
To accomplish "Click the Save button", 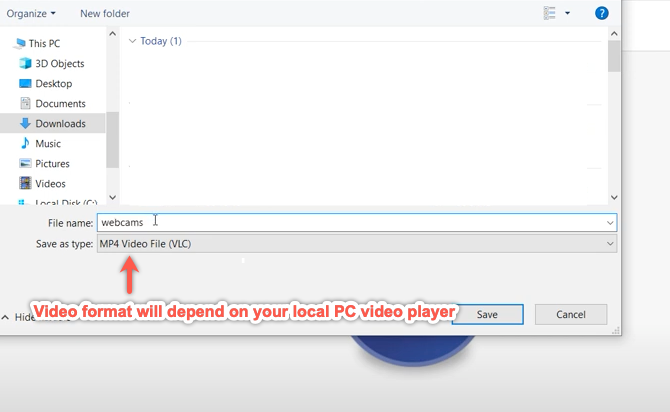I will 487,315.
